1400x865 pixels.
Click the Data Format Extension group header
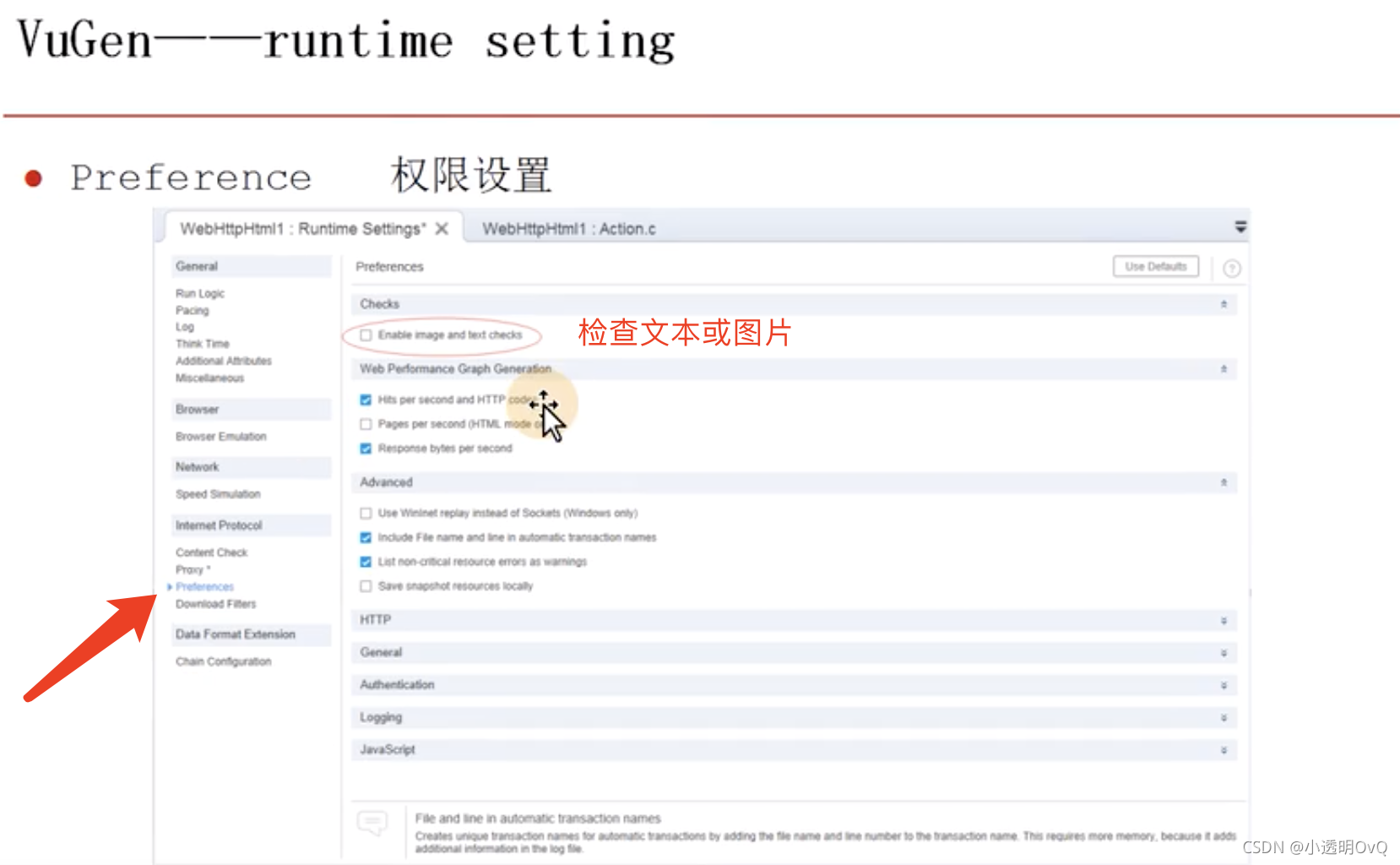point(251,634)
